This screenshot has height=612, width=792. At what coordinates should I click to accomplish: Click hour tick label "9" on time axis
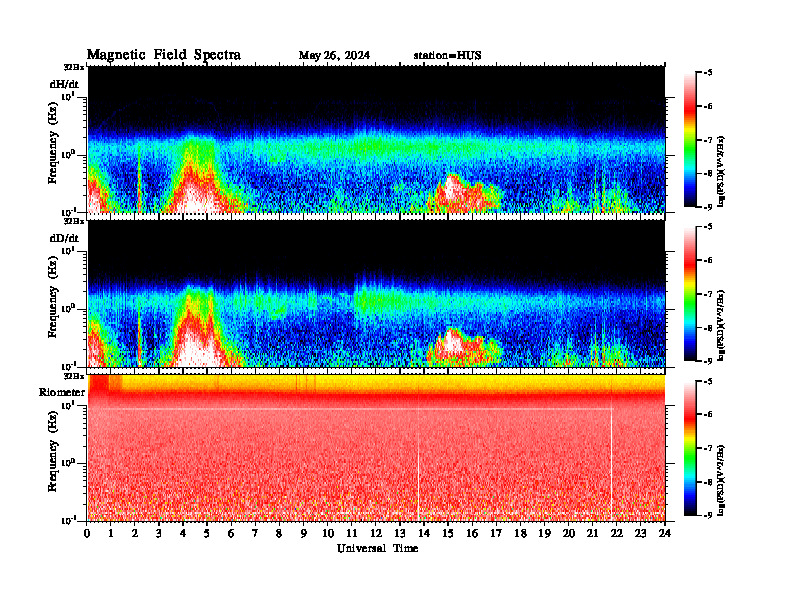pyautogui.click(x=304, y=534)
